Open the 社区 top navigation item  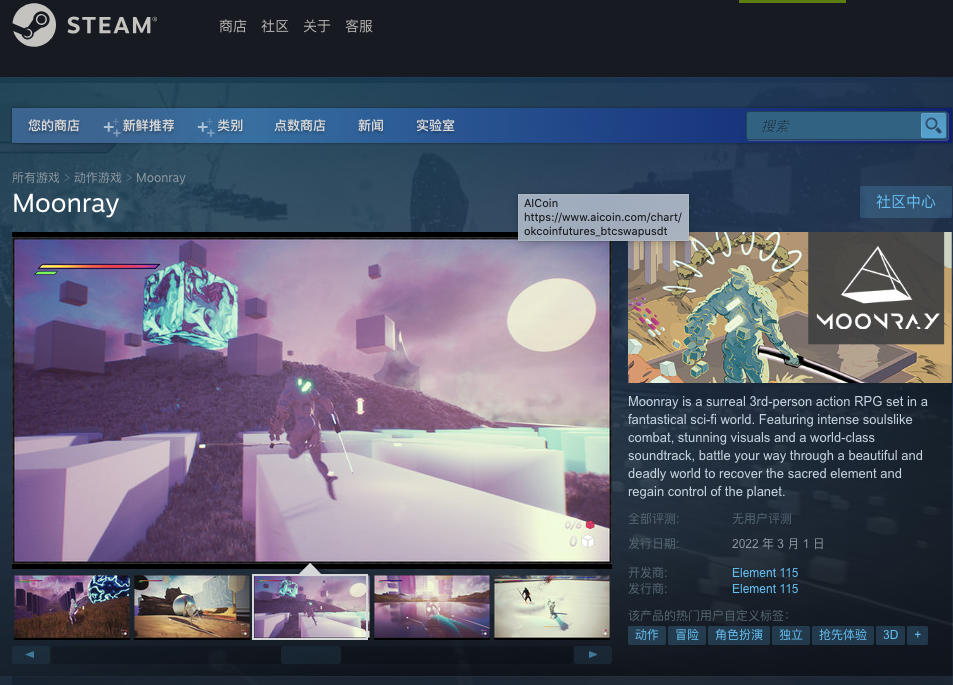click(275, 26)
